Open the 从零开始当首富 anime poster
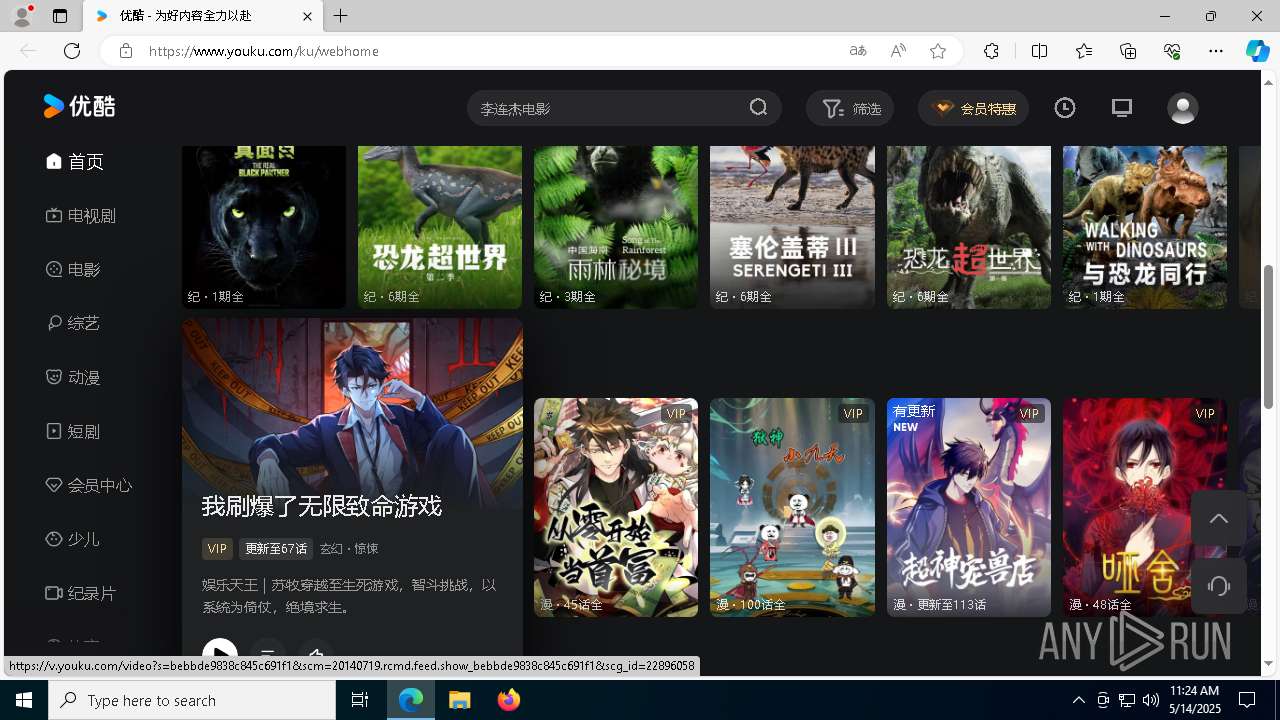The width and height of the screenshot is (1280, 720). 616,507
